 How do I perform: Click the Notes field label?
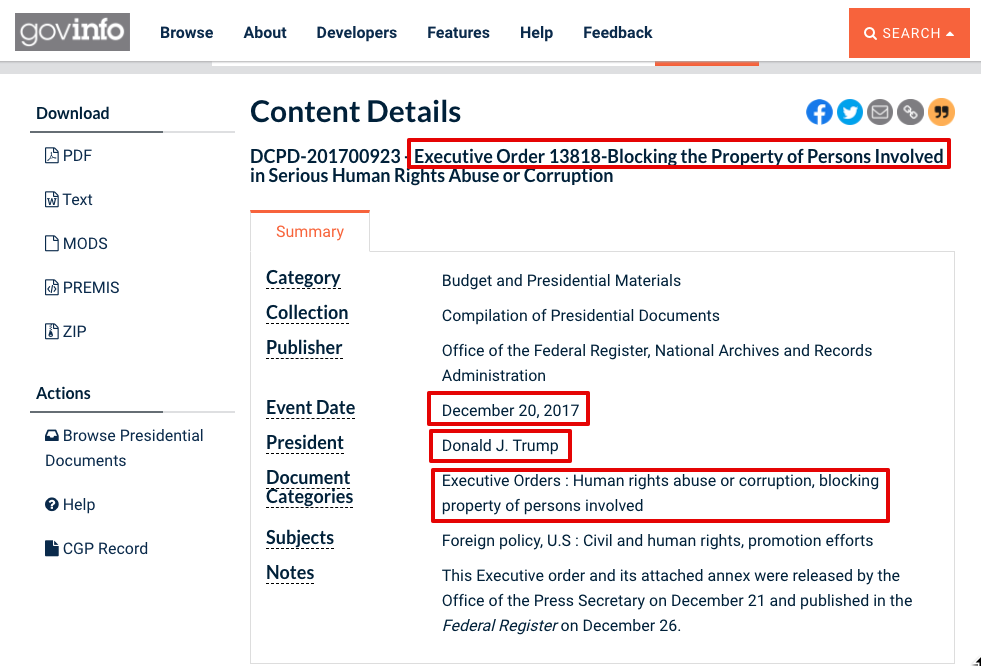290,573
